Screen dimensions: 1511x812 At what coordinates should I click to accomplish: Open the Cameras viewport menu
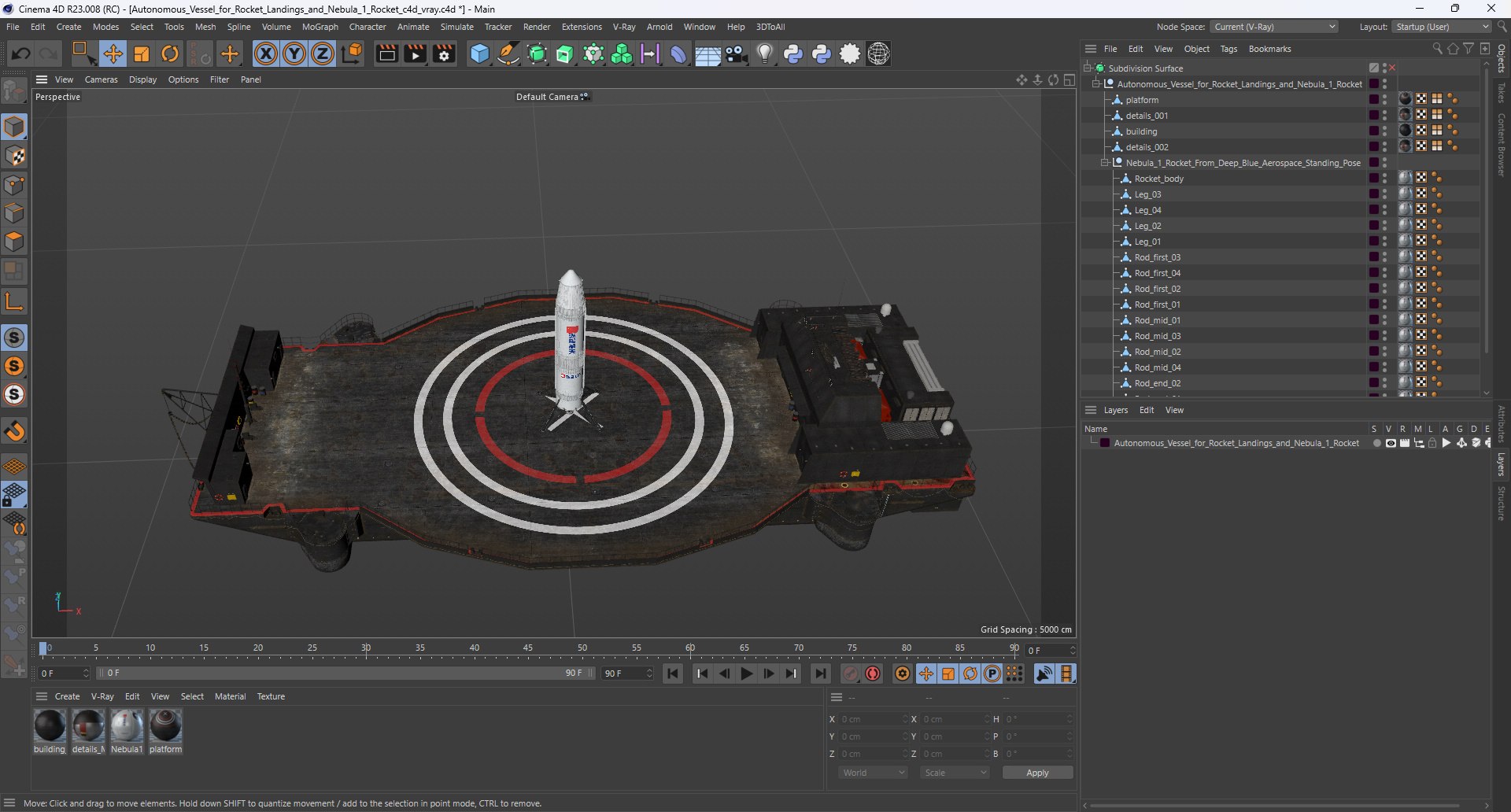point(101,79)
